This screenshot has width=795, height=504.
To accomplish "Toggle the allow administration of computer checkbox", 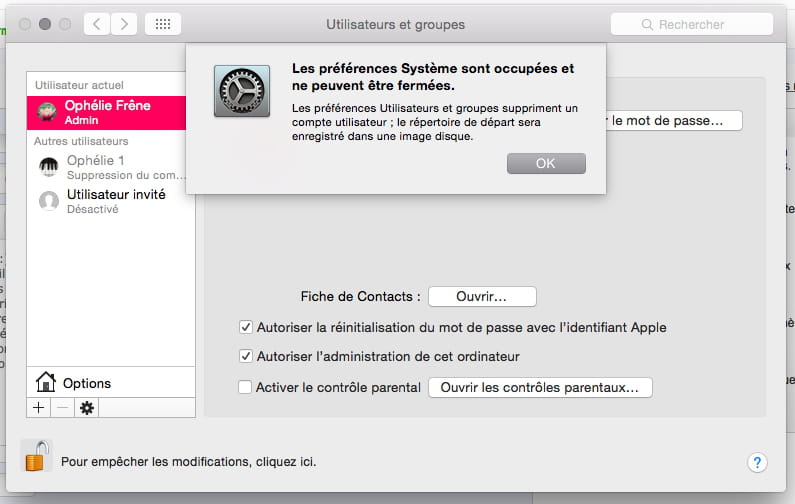I will click(245, 356).
